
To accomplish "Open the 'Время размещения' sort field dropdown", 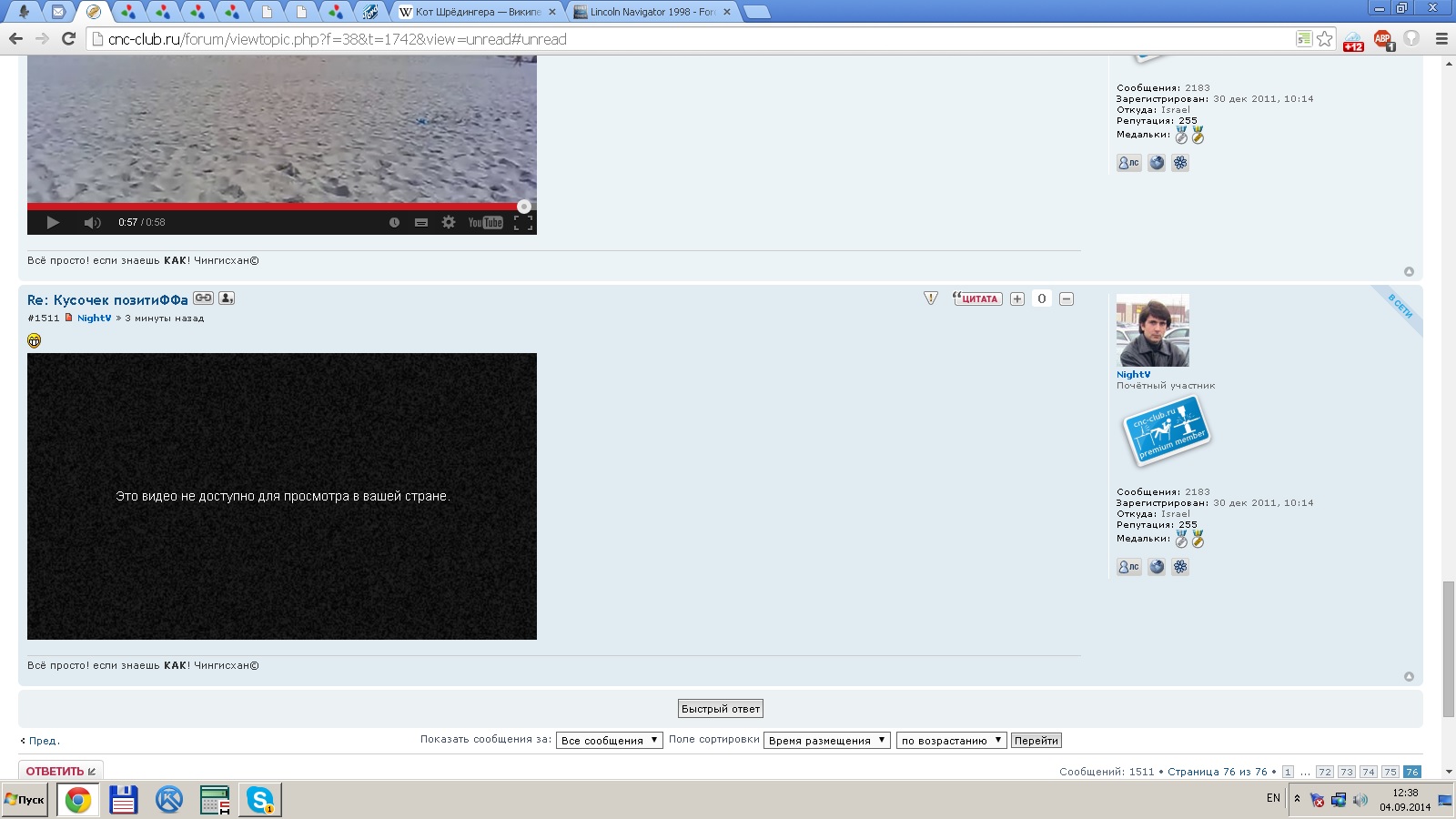I will click(827, 741).
